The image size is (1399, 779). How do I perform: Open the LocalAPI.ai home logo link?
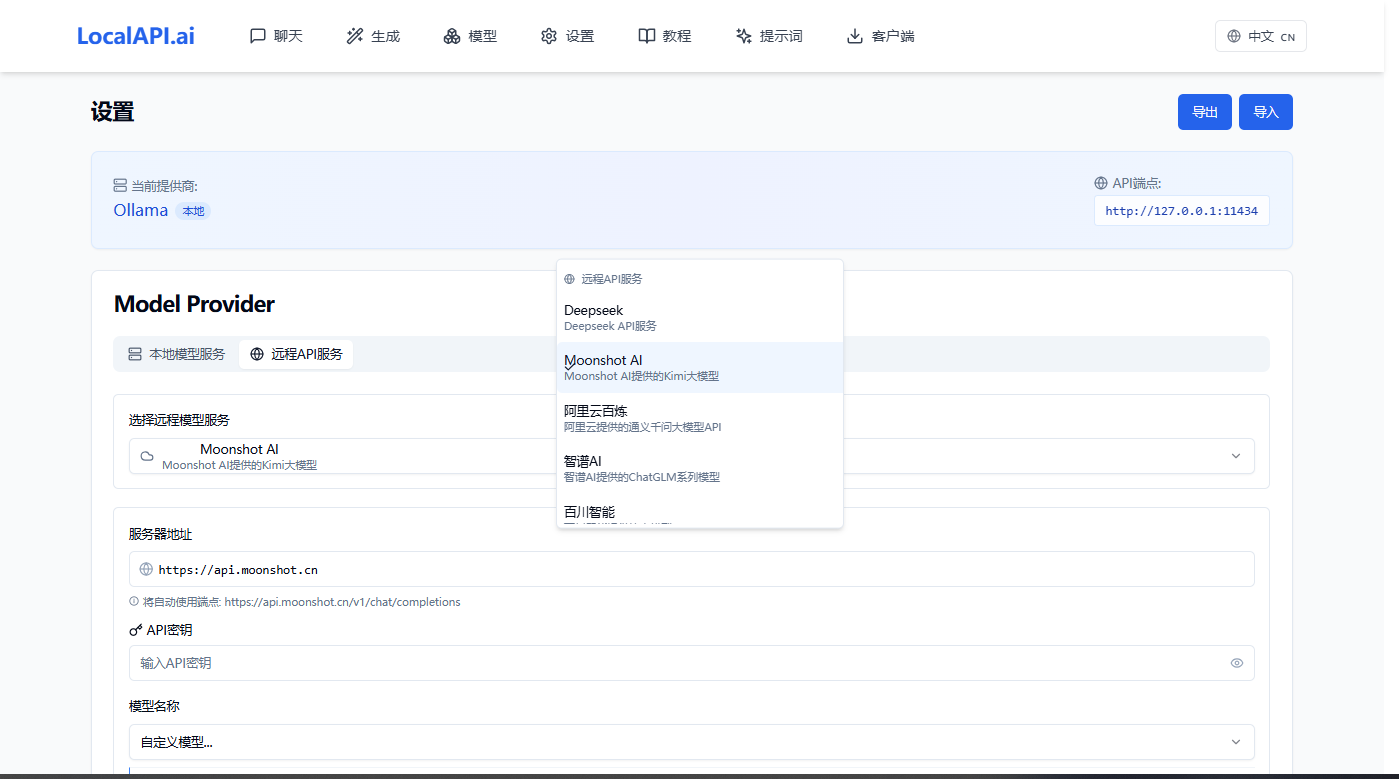coord(136,36)
